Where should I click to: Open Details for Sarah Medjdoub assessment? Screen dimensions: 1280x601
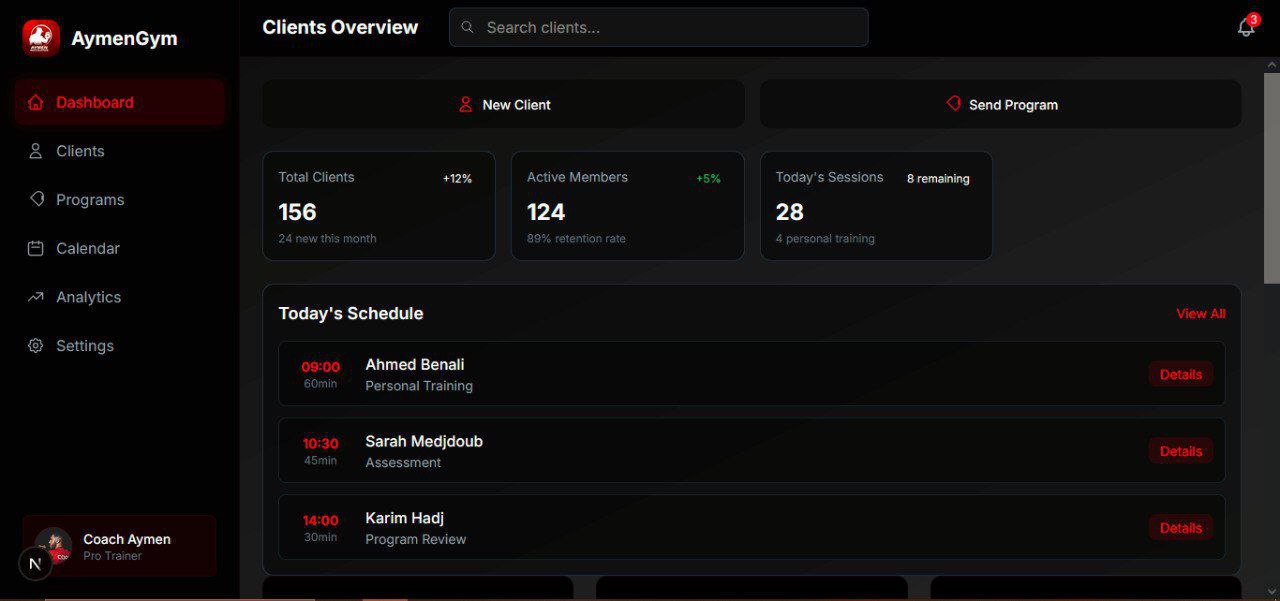(1180, 451)
